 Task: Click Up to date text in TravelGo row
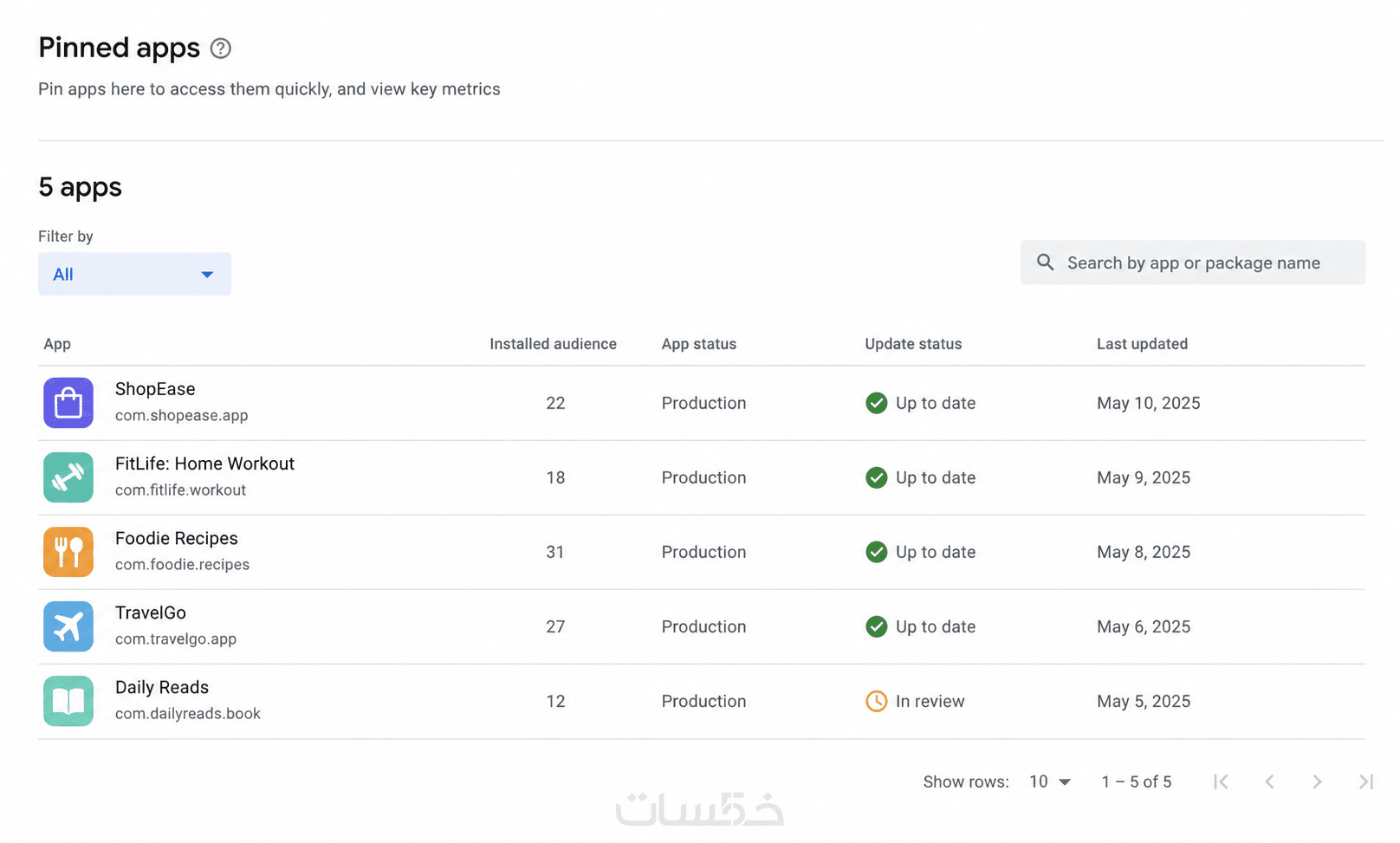pyautogui.click(x=936, y=626)
